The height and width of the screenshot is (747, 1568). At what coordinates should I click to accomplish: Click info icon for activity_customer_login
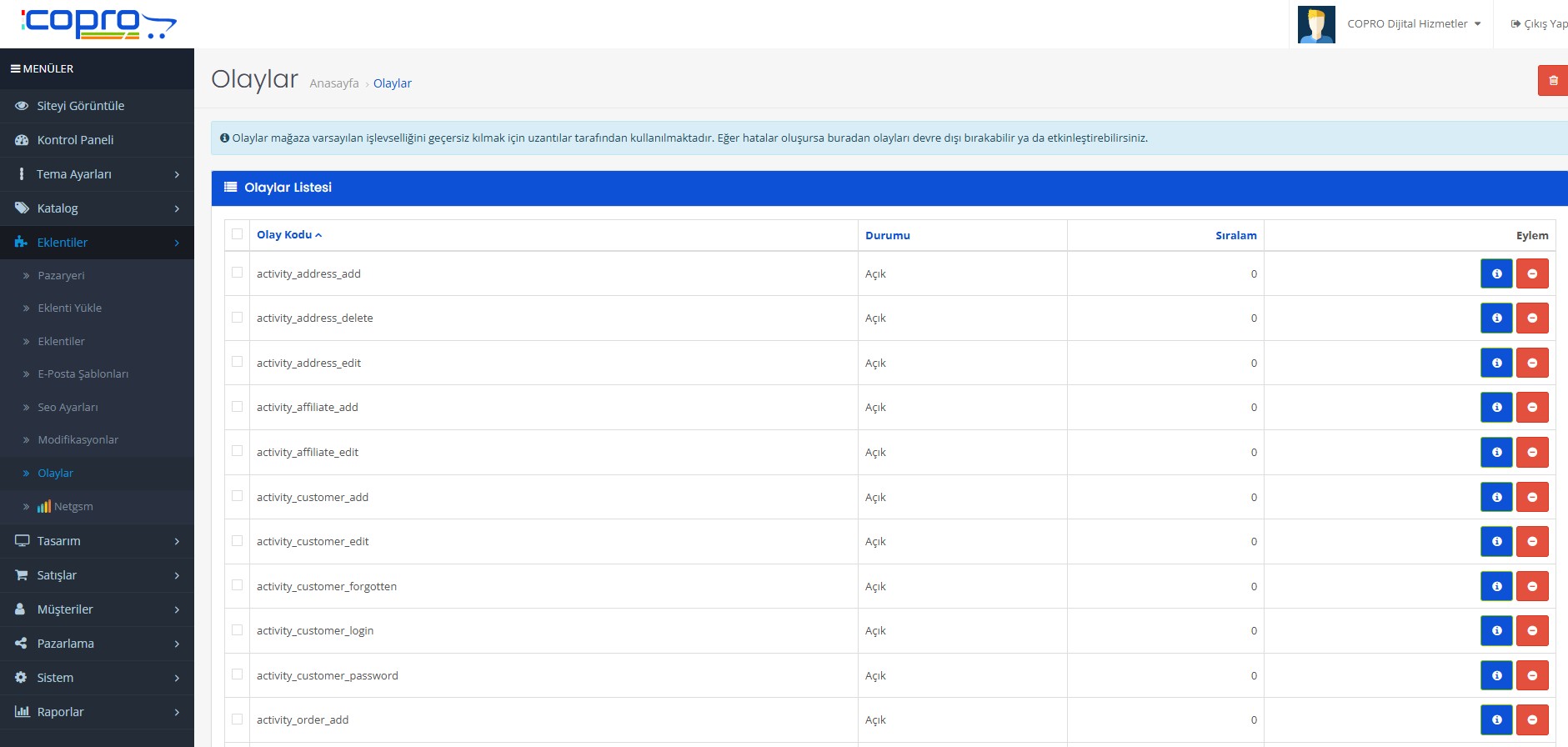tap(1495, 631)
